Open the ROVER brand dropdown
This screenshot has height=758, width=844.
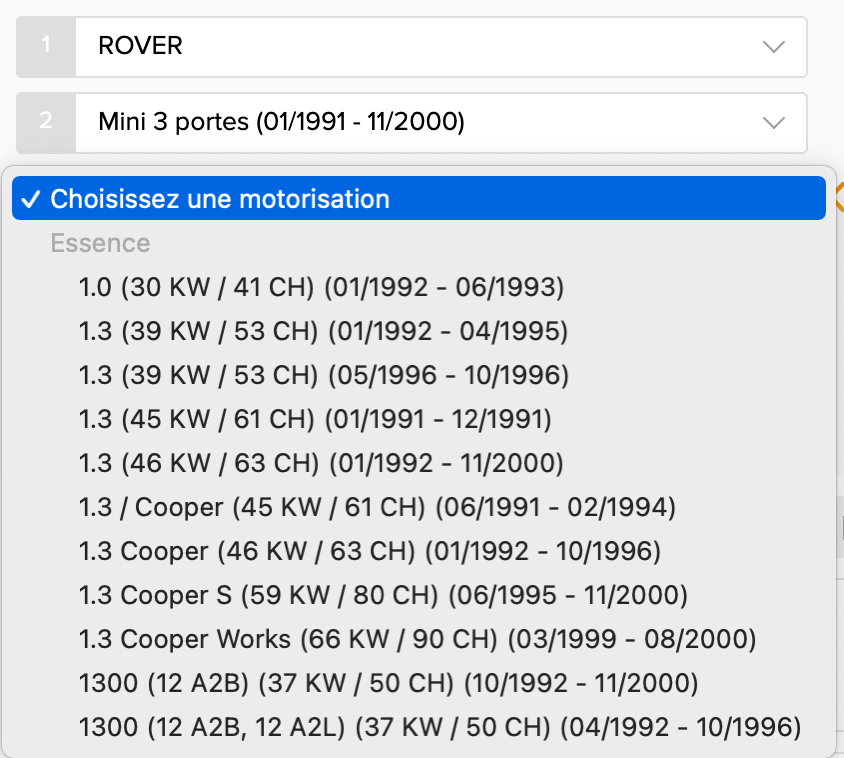[412, 47]
